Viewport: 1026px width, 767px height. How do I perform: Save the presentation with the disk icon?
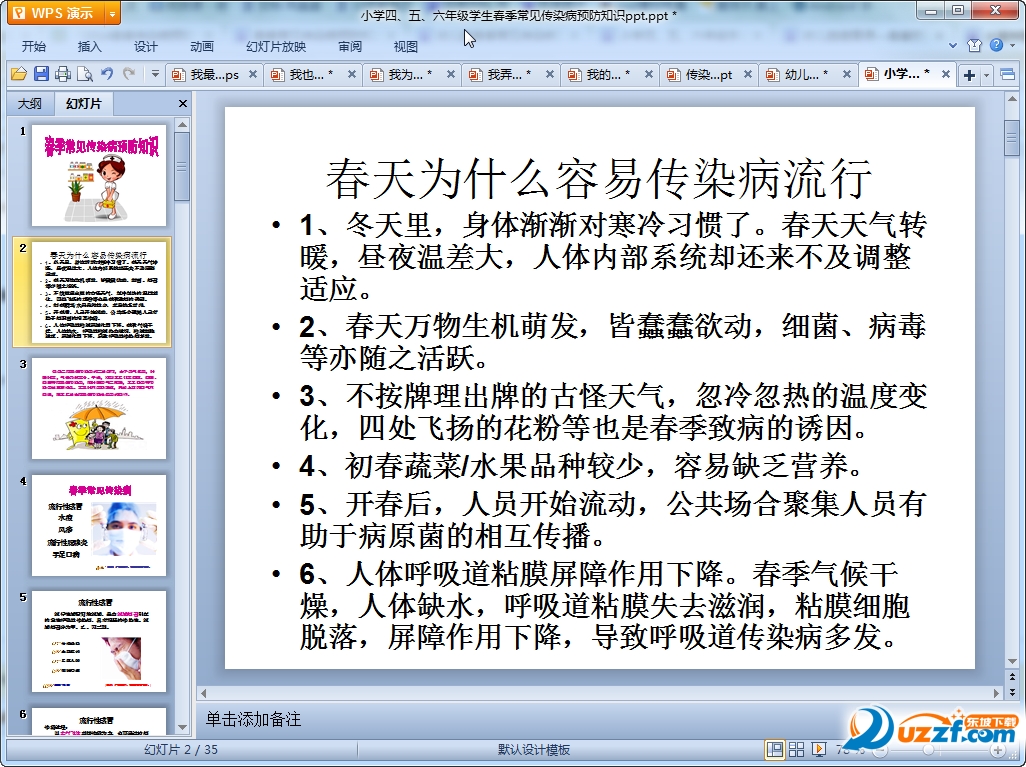pos(41,74)
